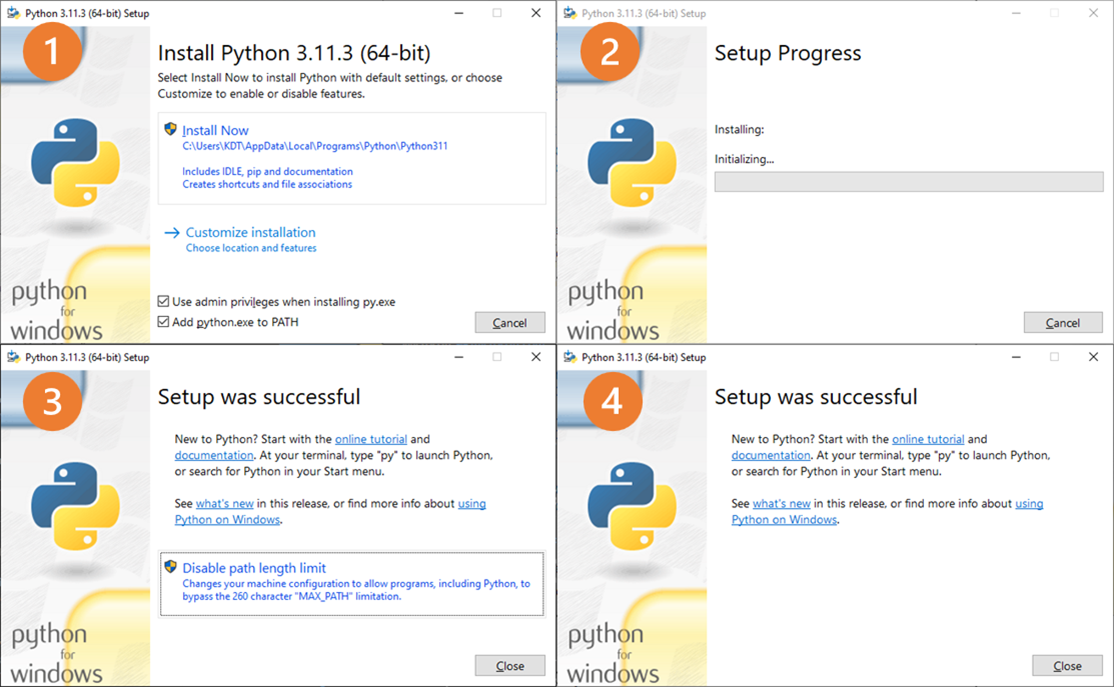Click the title bar installer icon of window 3
This screenshot has height=687, width=1114.
coord(13,357)
